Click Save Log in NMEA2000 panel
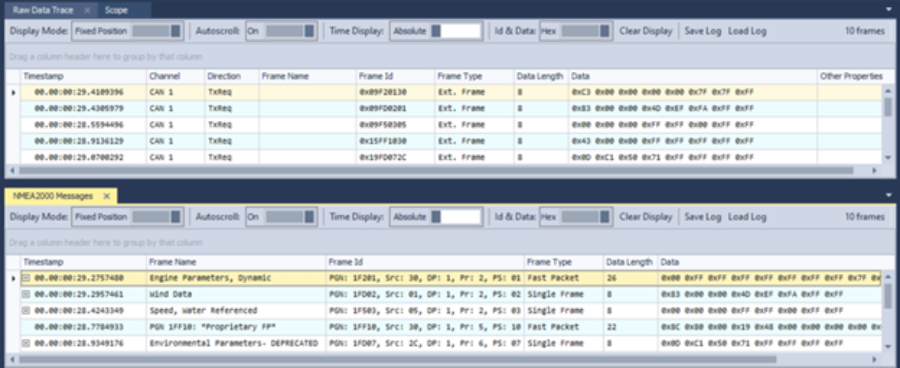Image resolution: width=900 pixels, height=368 pixels. (703, 217)
